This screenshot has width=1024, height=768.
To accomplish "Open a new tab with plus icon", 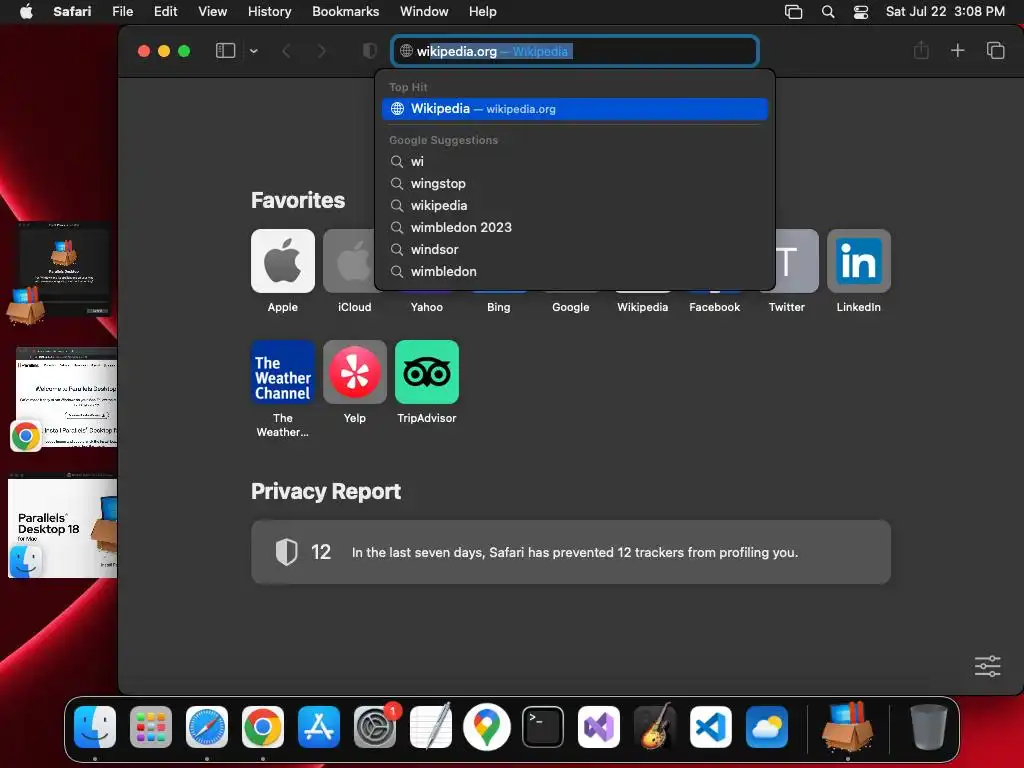I will tap(957, 50).
